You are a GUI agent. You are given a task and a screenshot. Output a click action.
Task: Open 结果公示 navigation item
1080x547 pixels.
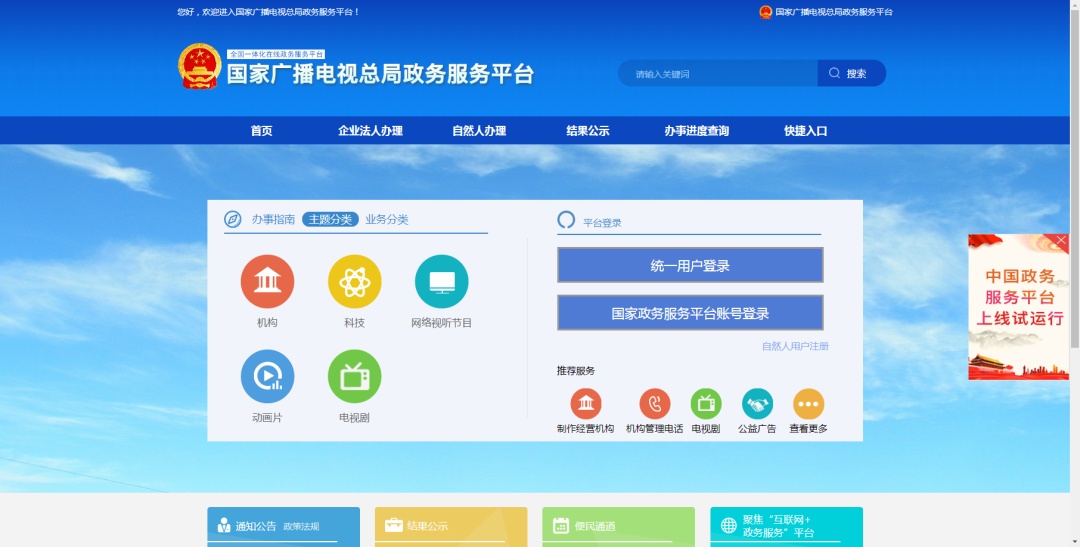[588, 131]
